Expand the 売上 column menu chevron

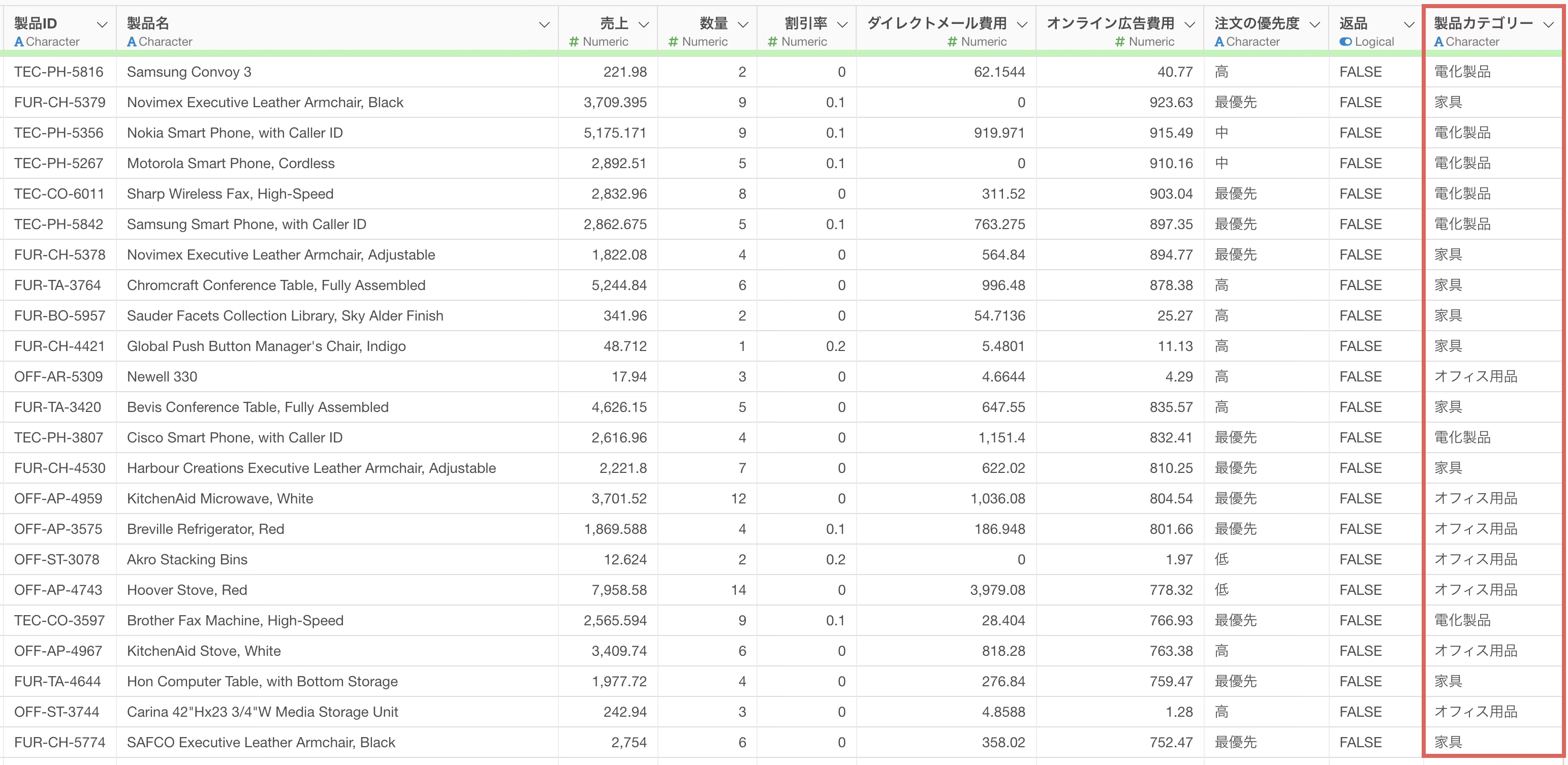(x=643, y=24)
